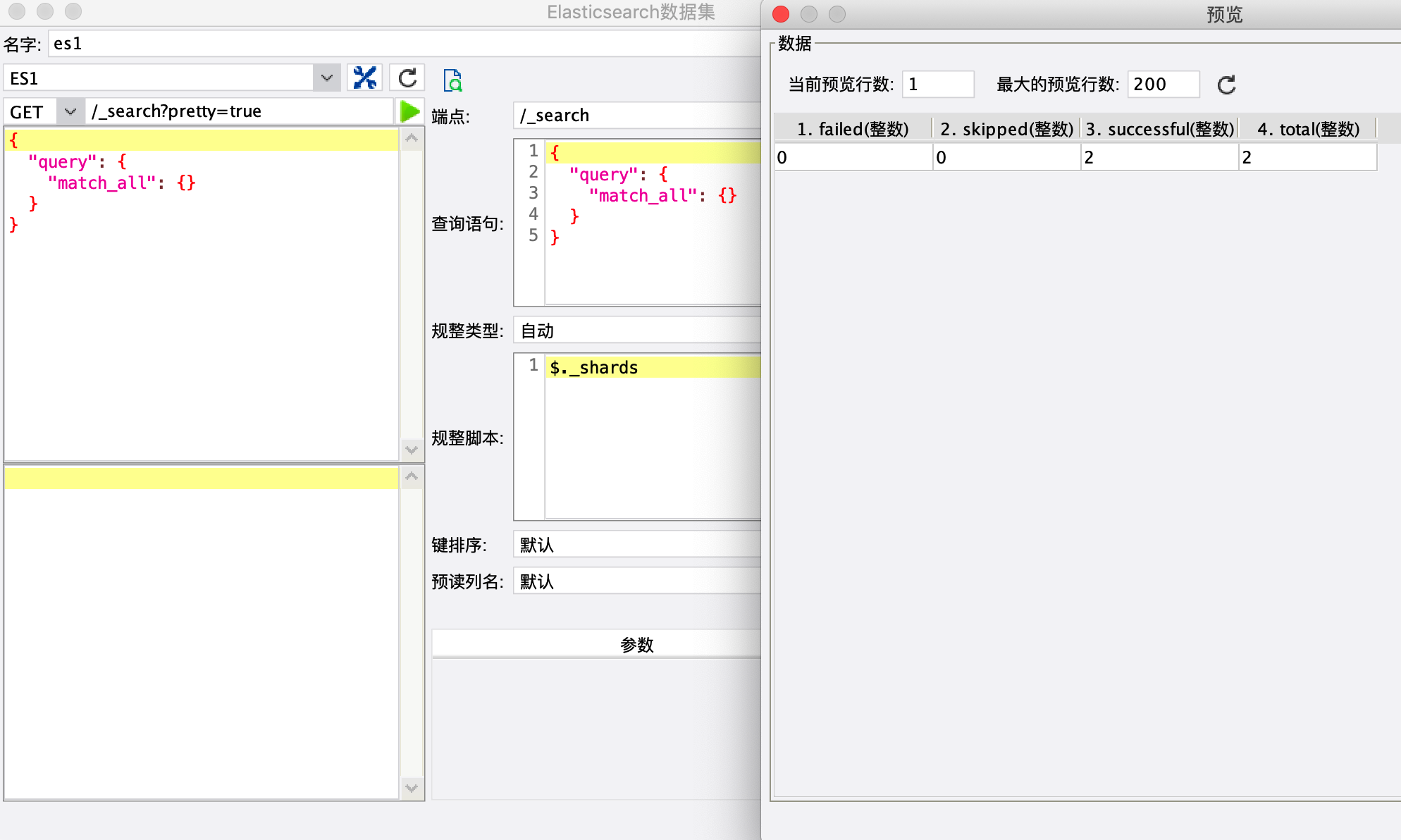Click the 最大的预览行数 field showing 200

pos(1162,85)
